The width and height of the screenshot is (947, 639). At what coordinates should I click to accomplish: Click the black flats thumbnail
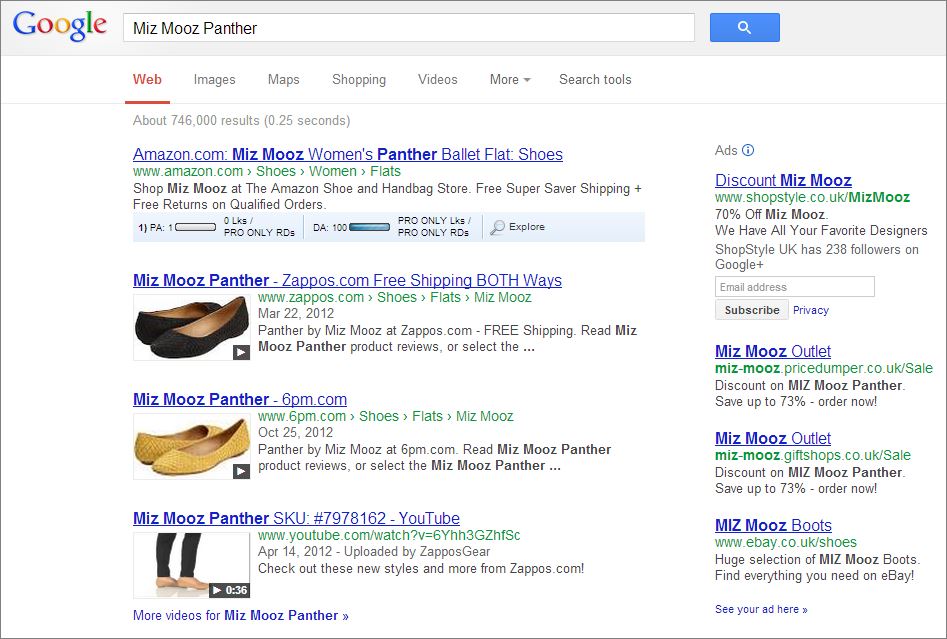tap(191, 327)
